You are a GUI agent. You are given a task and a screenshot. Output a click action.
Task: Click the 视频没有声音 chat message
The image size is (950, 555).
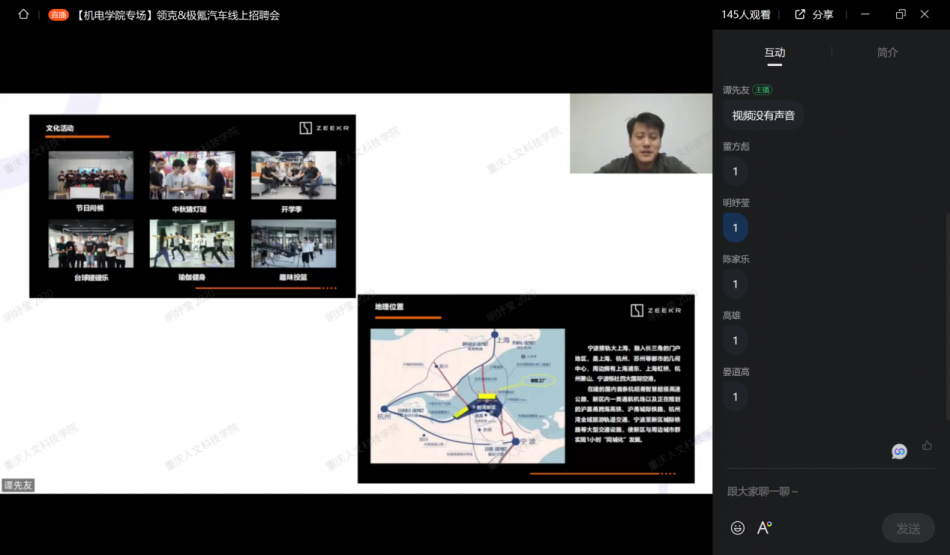click(x=763, y=116)
